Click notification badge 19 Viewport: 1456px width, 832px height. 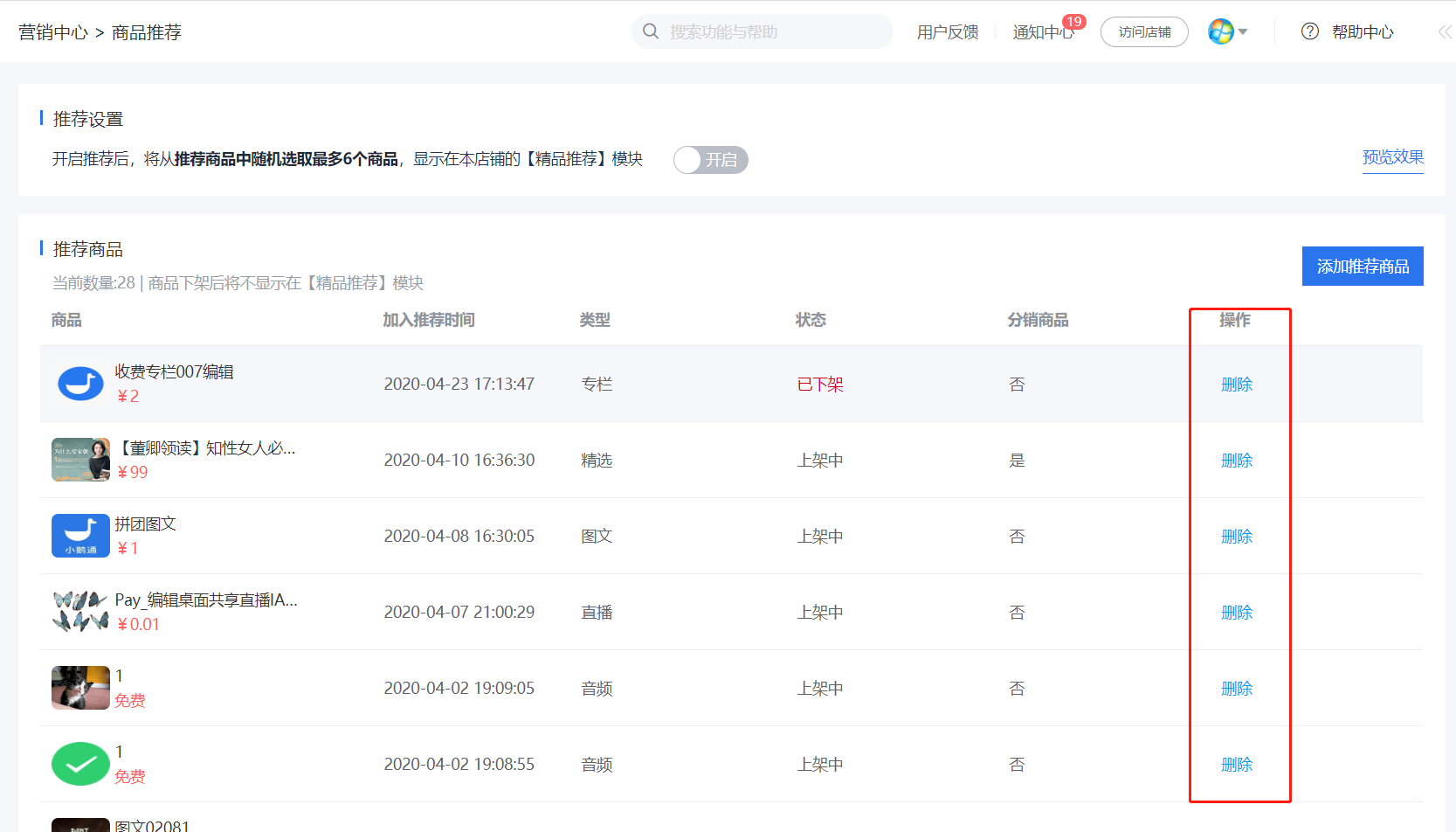point(1074,22)
